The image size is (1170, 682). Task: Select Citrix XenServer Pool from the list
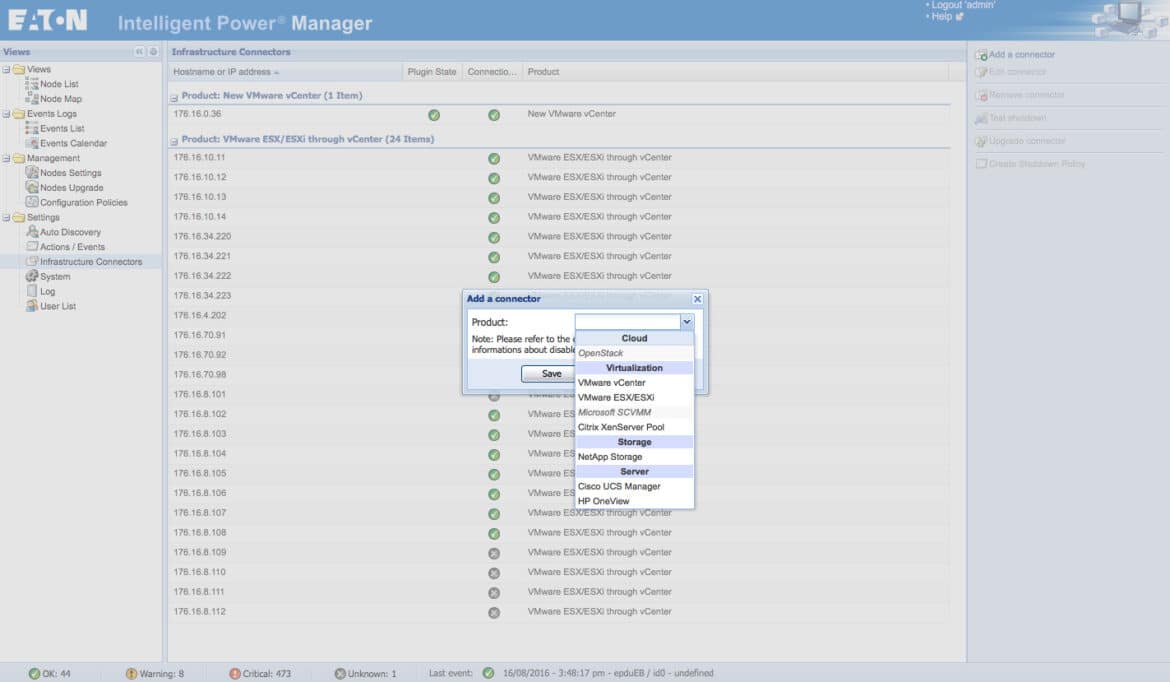coord(634,427)
